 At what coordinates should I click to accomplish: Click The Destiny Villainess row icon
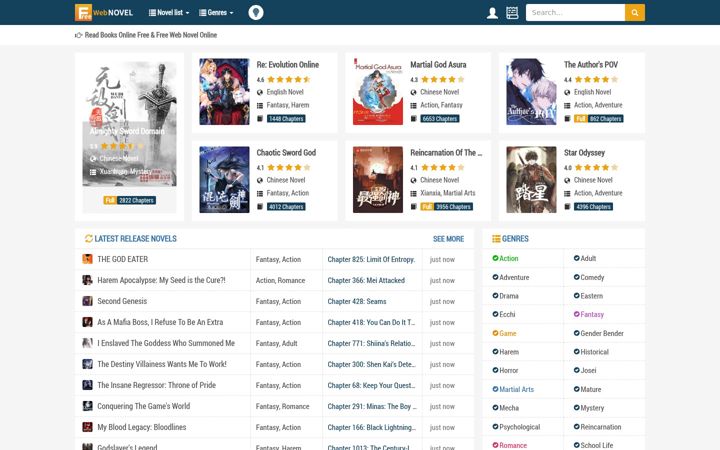click(87, 364)
